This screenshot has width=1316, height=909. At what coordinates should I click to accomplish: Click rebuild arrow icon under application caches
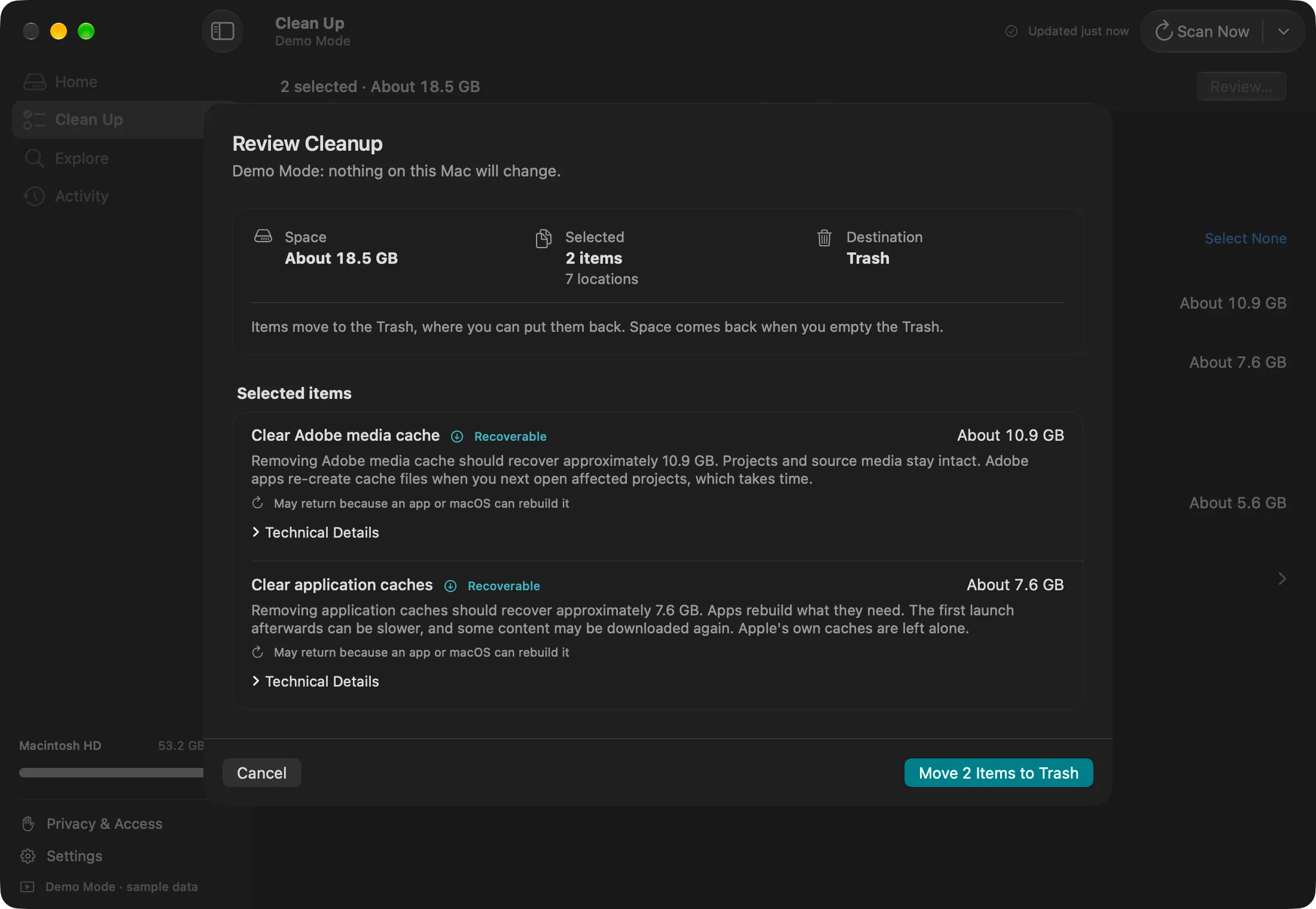click(258, 652)
